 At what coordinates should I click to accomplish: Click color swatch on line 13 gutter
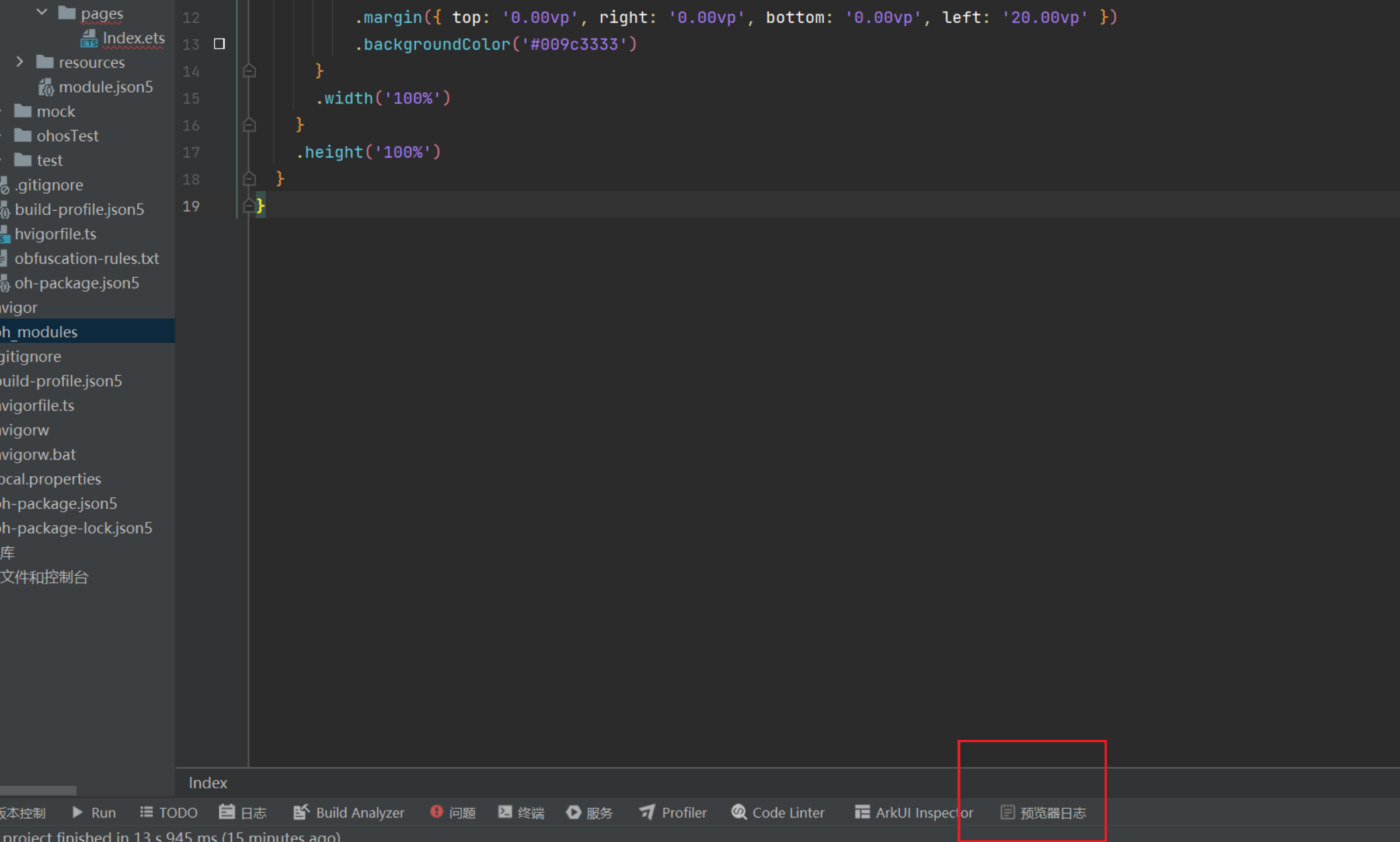click(220, 44)
